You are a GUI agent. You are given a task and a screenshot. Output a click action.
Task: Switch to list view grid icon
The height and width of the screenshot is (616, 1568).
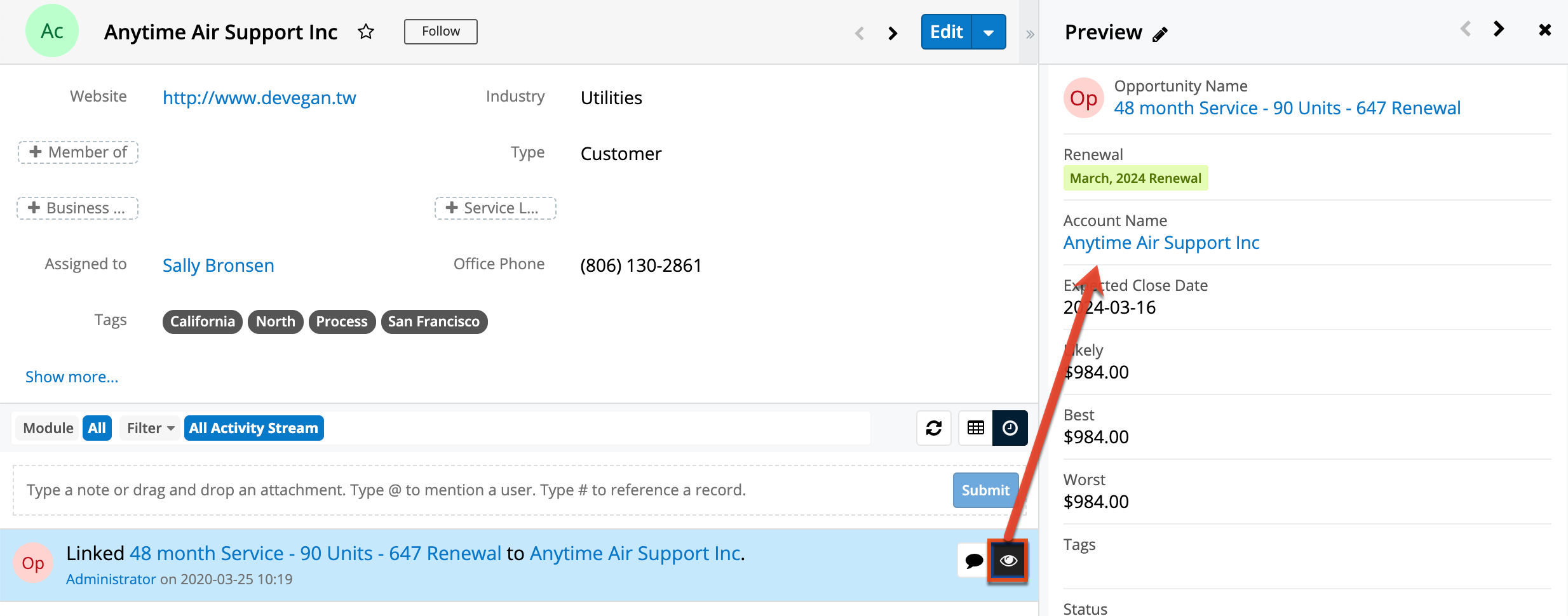[975, 428]
